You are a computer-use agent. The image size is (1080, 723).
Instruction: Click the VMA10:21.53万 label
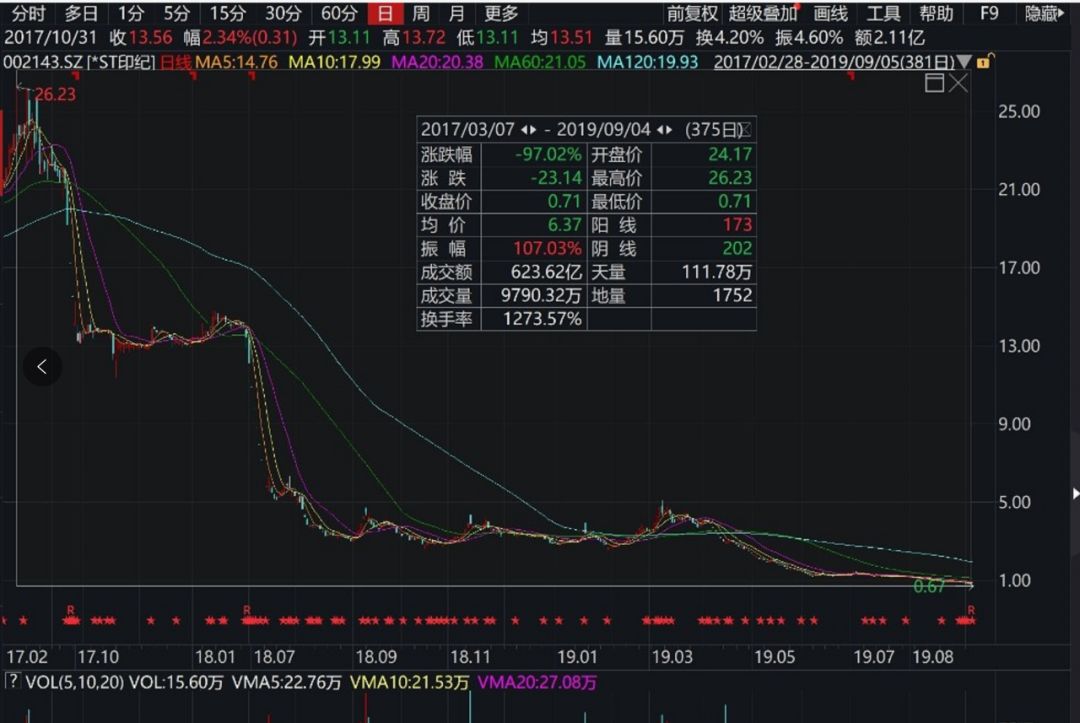[409, 682]
